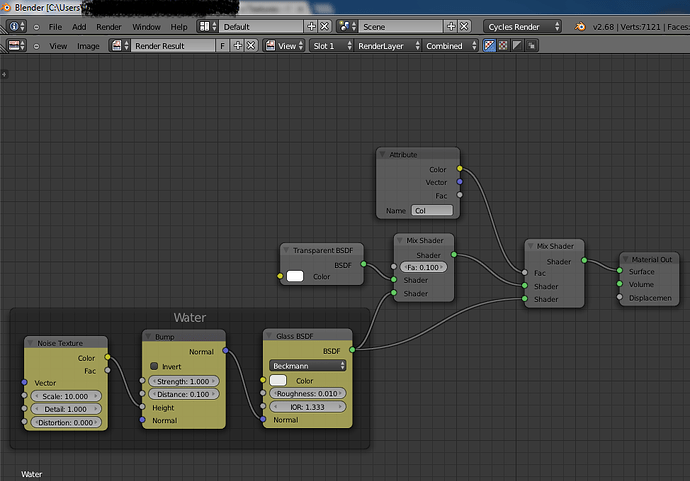
Task: Click the Fac 0.100 slider in Mix Shader
Action: point(423,267)
